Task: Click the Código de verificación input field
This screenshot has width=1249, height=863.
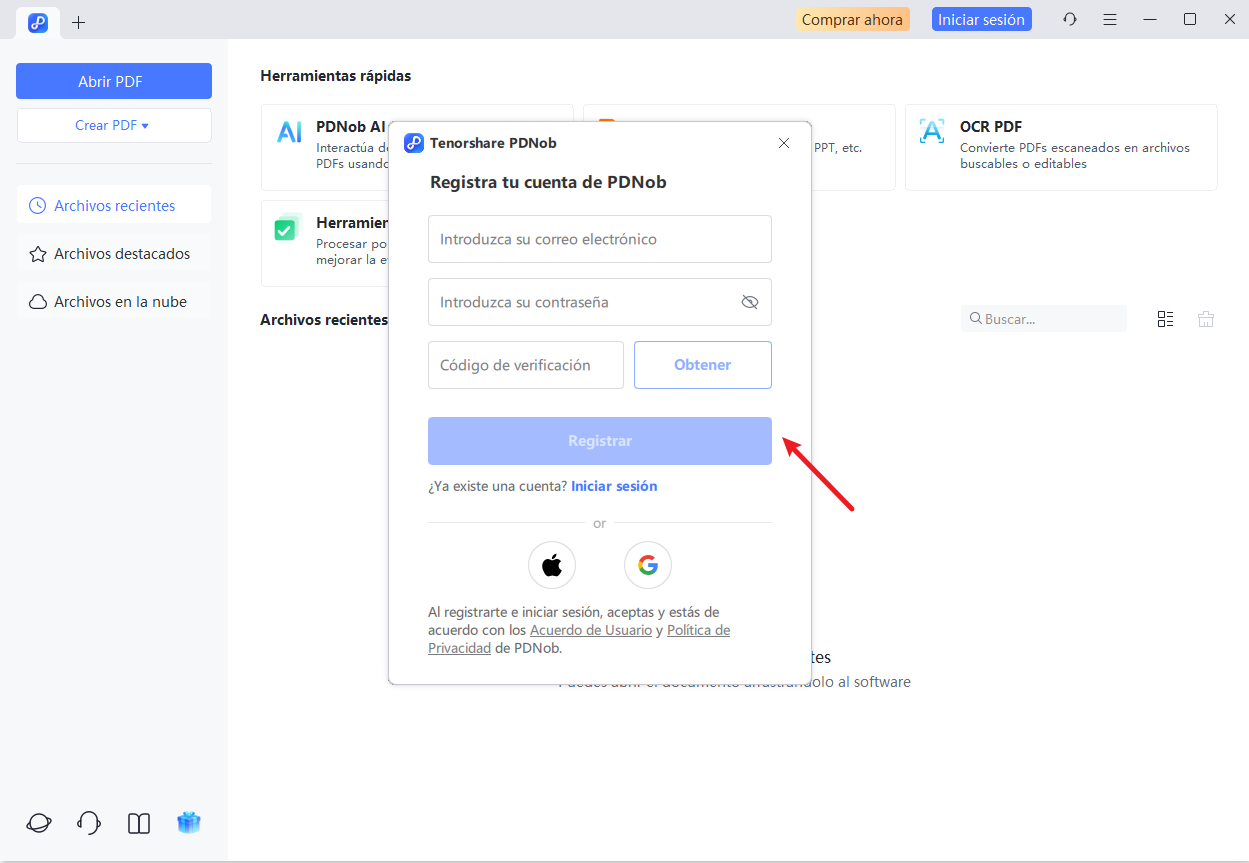Action: point(525,364)
